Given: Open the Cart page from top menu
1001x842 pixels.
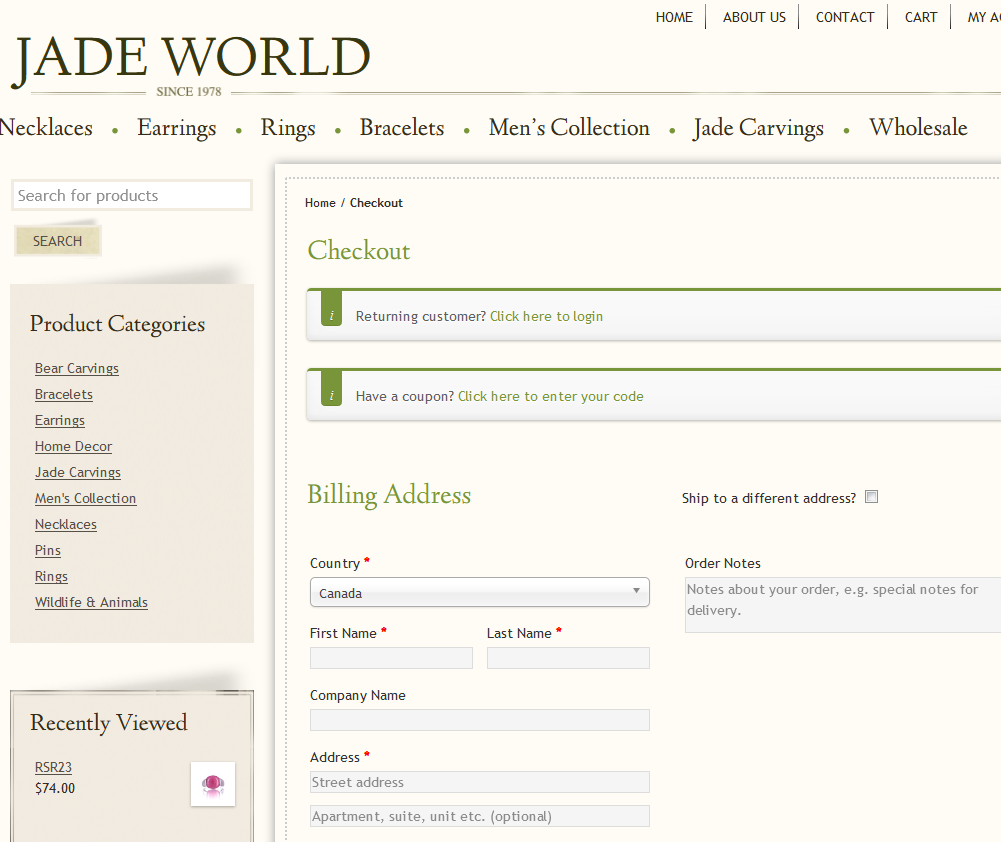Looking at the screenshot, I should pyautogui.click(x=921, y=17).
